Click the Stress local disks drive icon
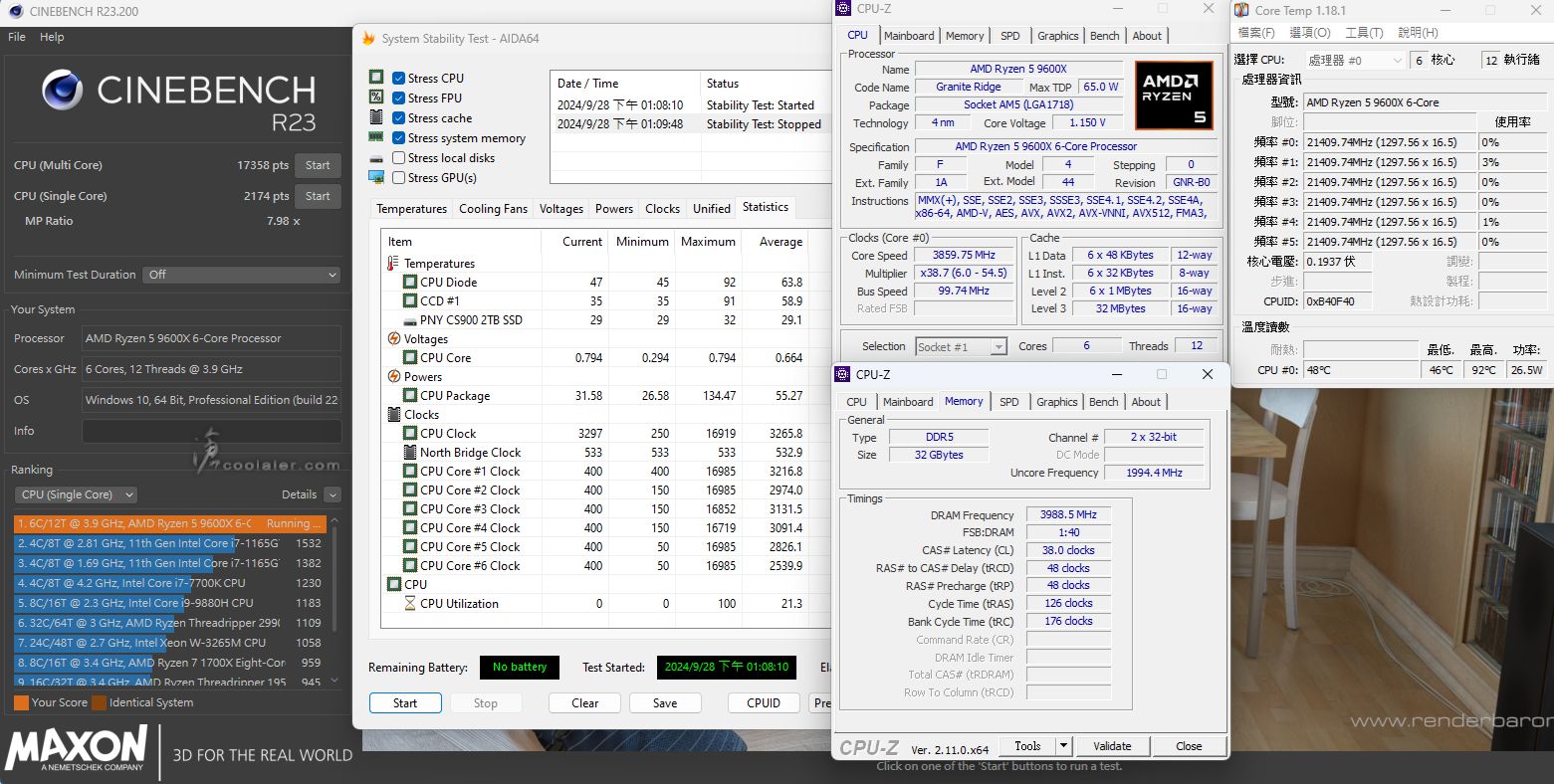Viewport: 1554px width, 784px height. [x=376, y=158]
